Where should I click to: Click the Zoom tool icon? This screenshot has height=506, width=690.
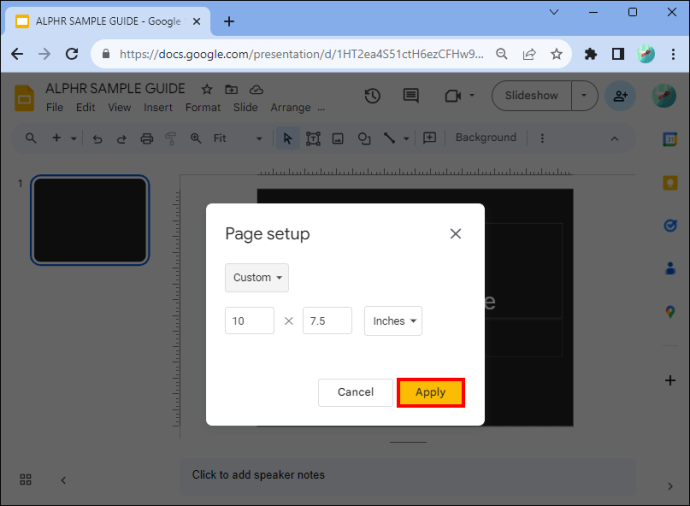point(195,138)
